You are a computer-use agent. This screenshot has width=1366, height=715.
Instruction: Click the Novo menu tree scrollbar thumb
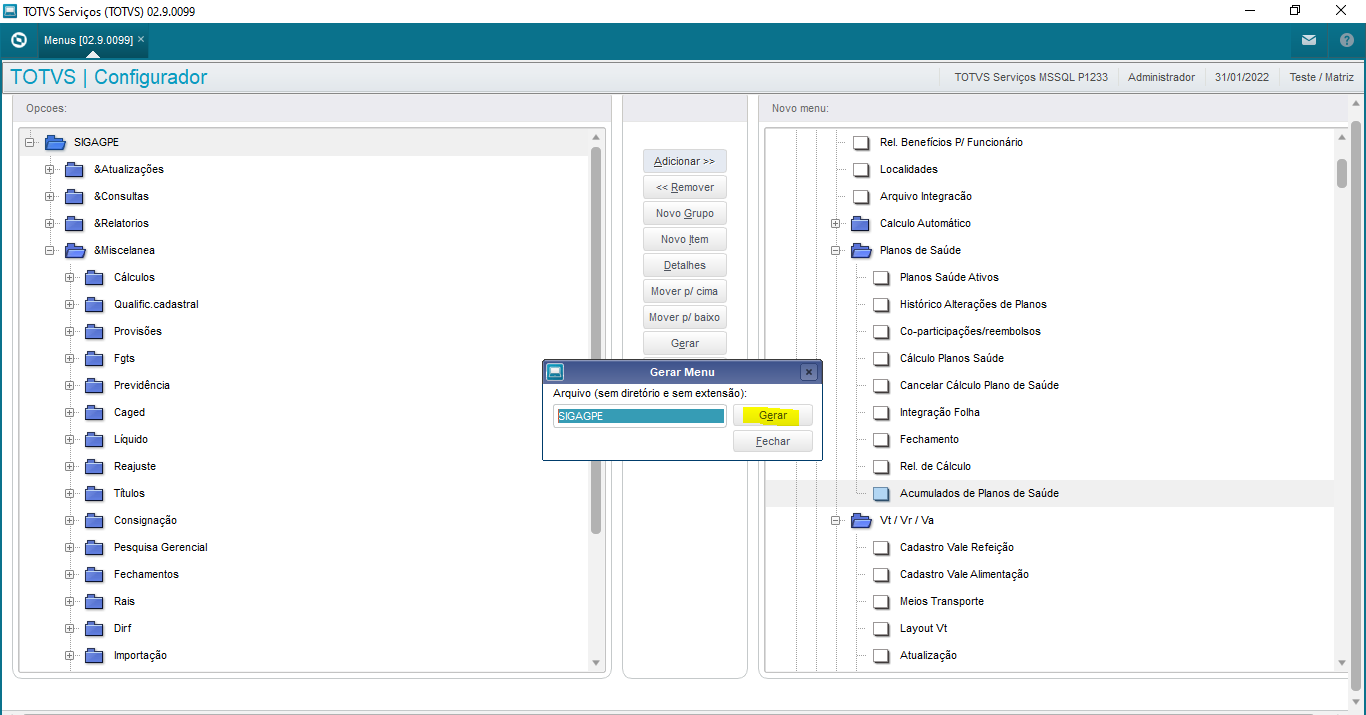(x=1342, y=172)
